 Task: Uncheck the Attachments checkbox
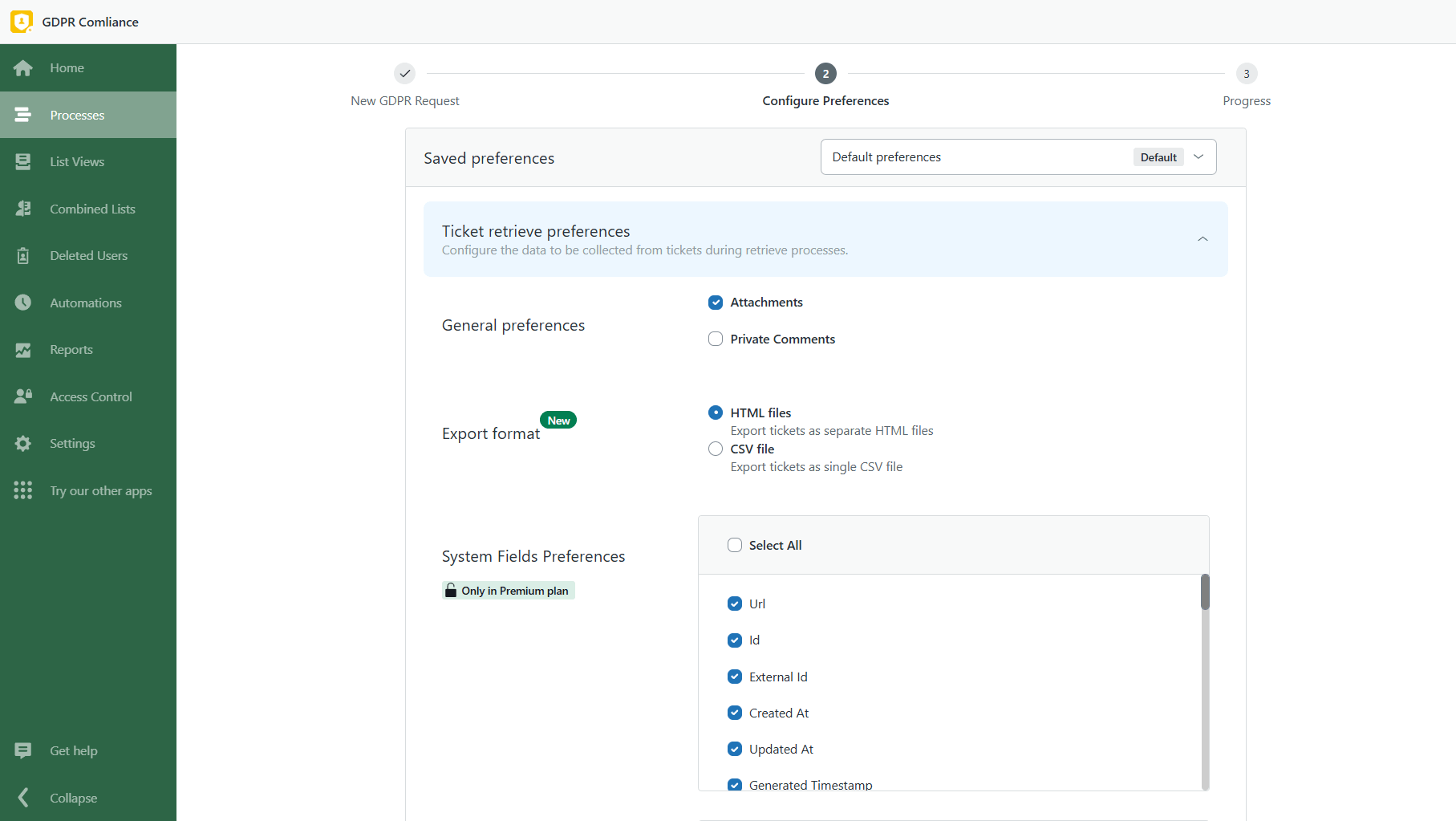716,303
